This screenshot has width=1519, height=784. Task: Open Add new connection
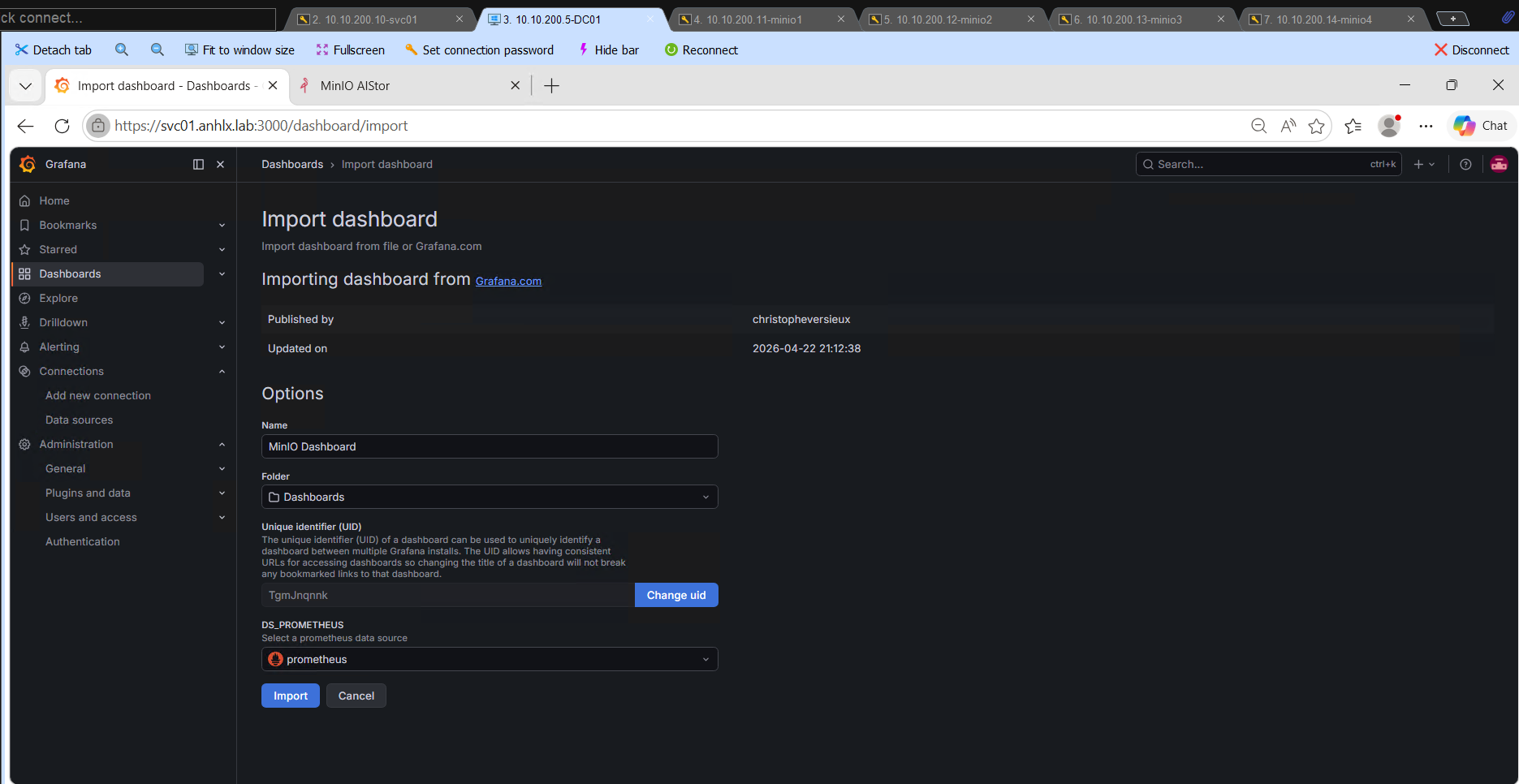click(x=98, y=395)
